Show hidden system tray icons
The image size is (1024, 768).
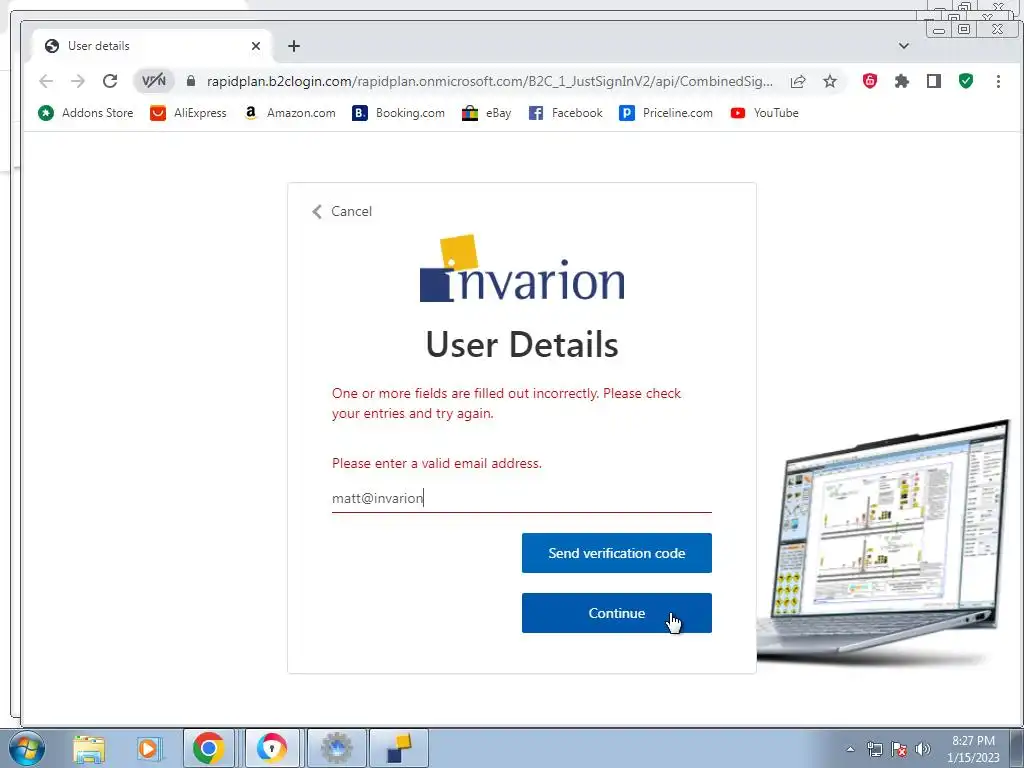click(x=850, y=749)
